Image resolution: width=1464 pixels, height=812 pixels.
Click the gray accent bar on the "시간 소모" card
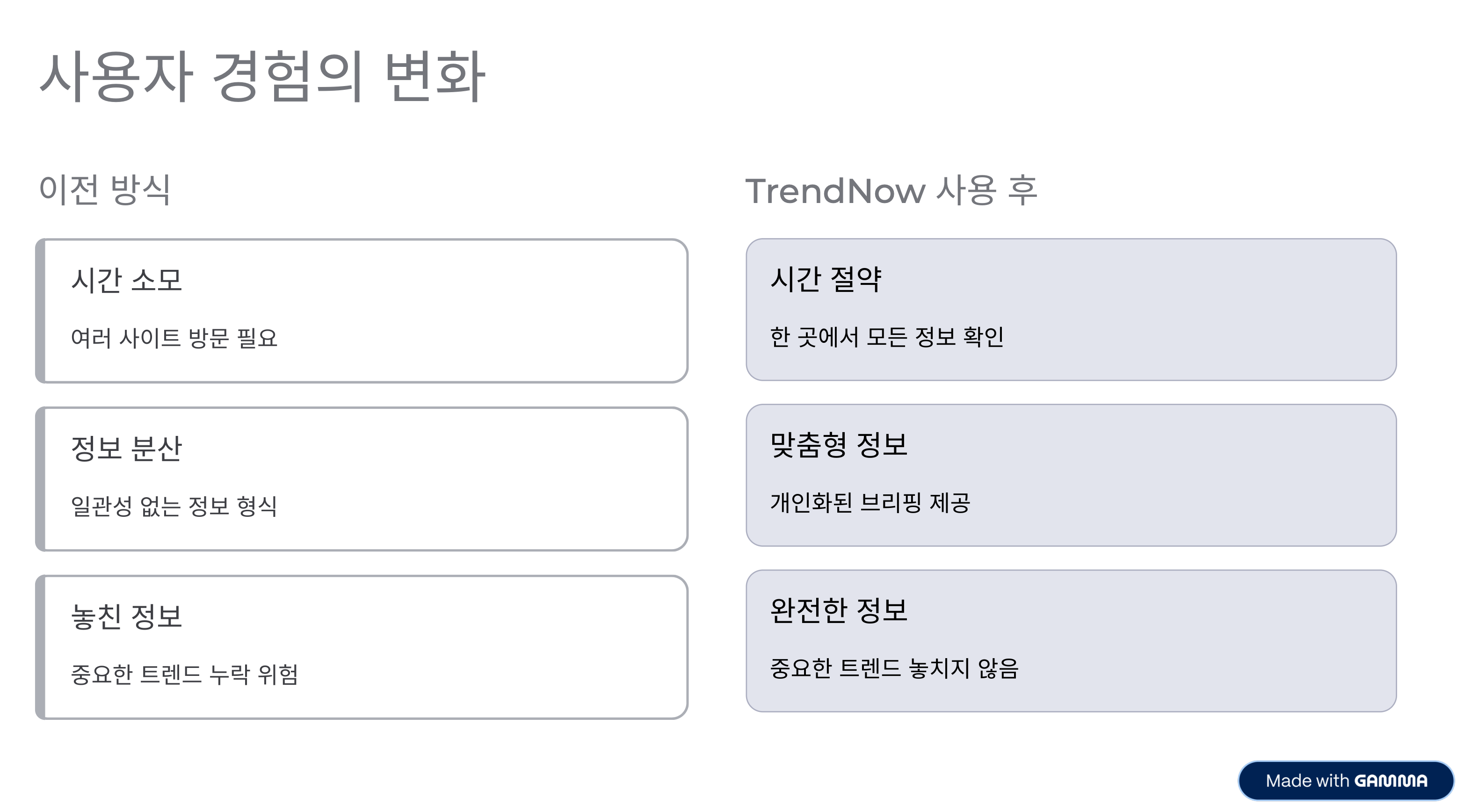40,311
